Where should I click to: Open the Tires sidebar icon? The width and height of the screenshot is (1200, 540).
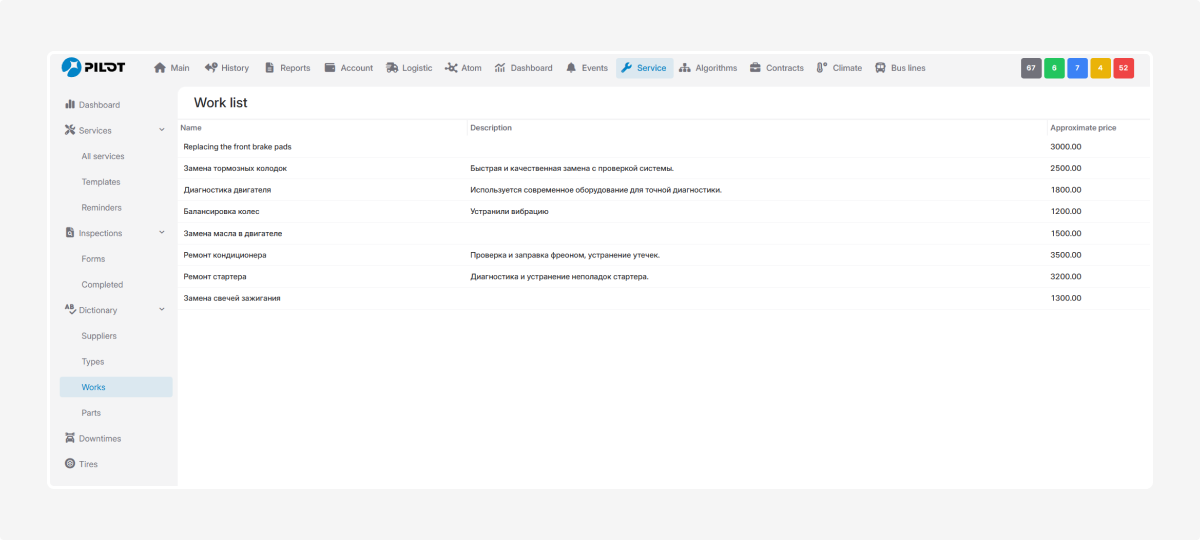point(70,464)
